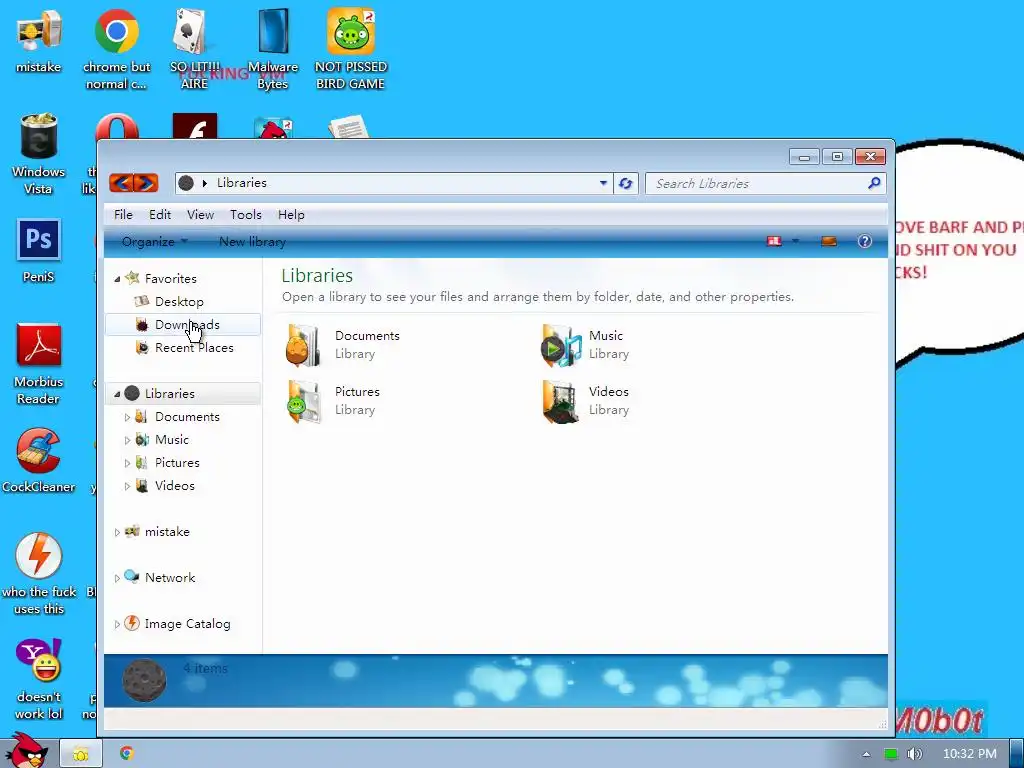The height and width of the screenshot is (768, 1024).
Task: Select Network in navigation pane
Action: click(170, 578)
